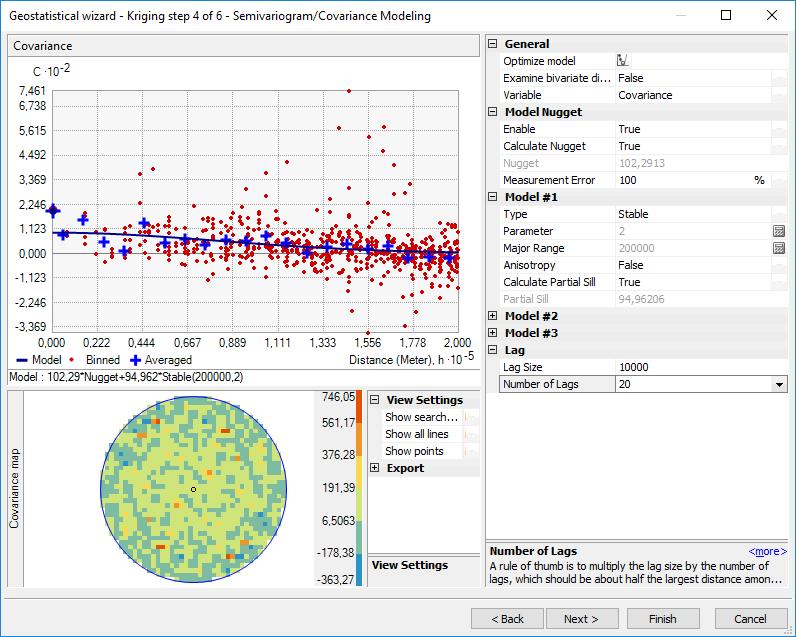Click the Covariance panel header
Viewport: 796px width, 637px height.
[243, 46]
